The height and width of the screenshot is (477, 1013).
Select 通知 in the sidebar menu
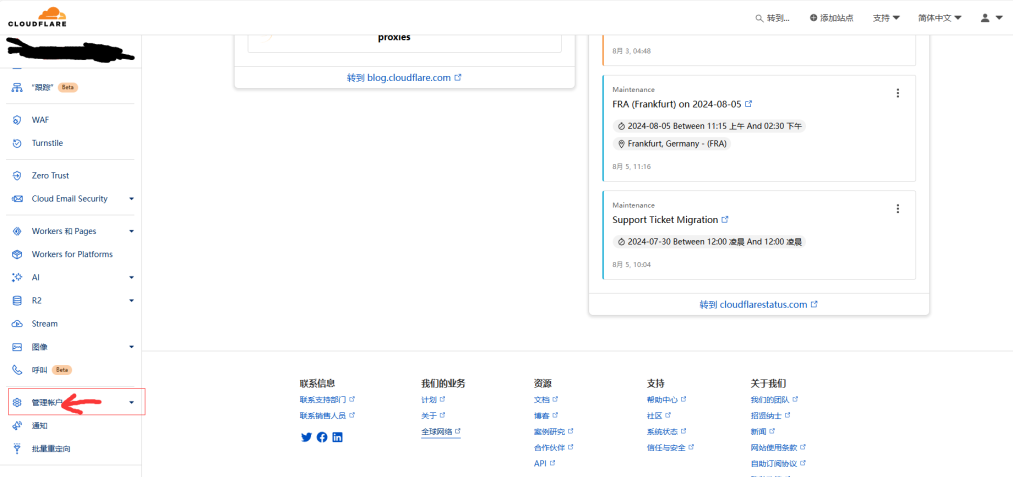tap(39, 425)
